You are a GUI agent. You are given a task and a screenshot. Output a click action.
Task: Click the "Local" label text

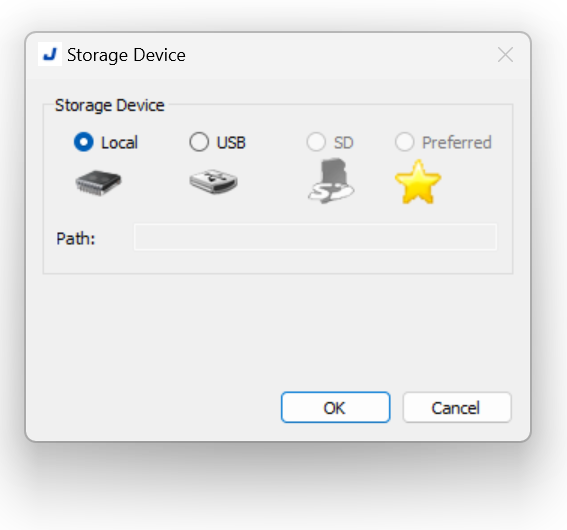tap(119, 142)
